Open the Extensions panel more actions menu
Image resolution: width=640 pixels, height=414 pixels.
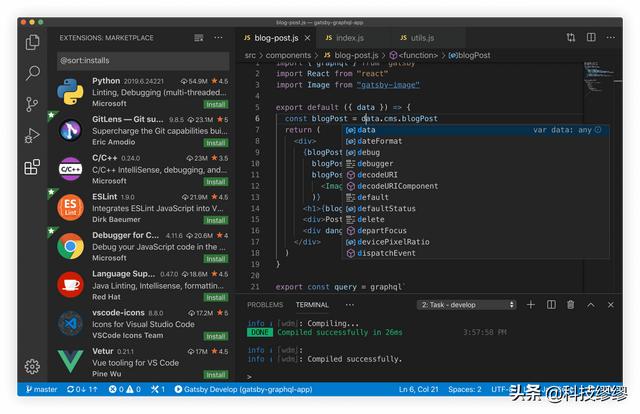pyautogui.click(x=220, y=38)
